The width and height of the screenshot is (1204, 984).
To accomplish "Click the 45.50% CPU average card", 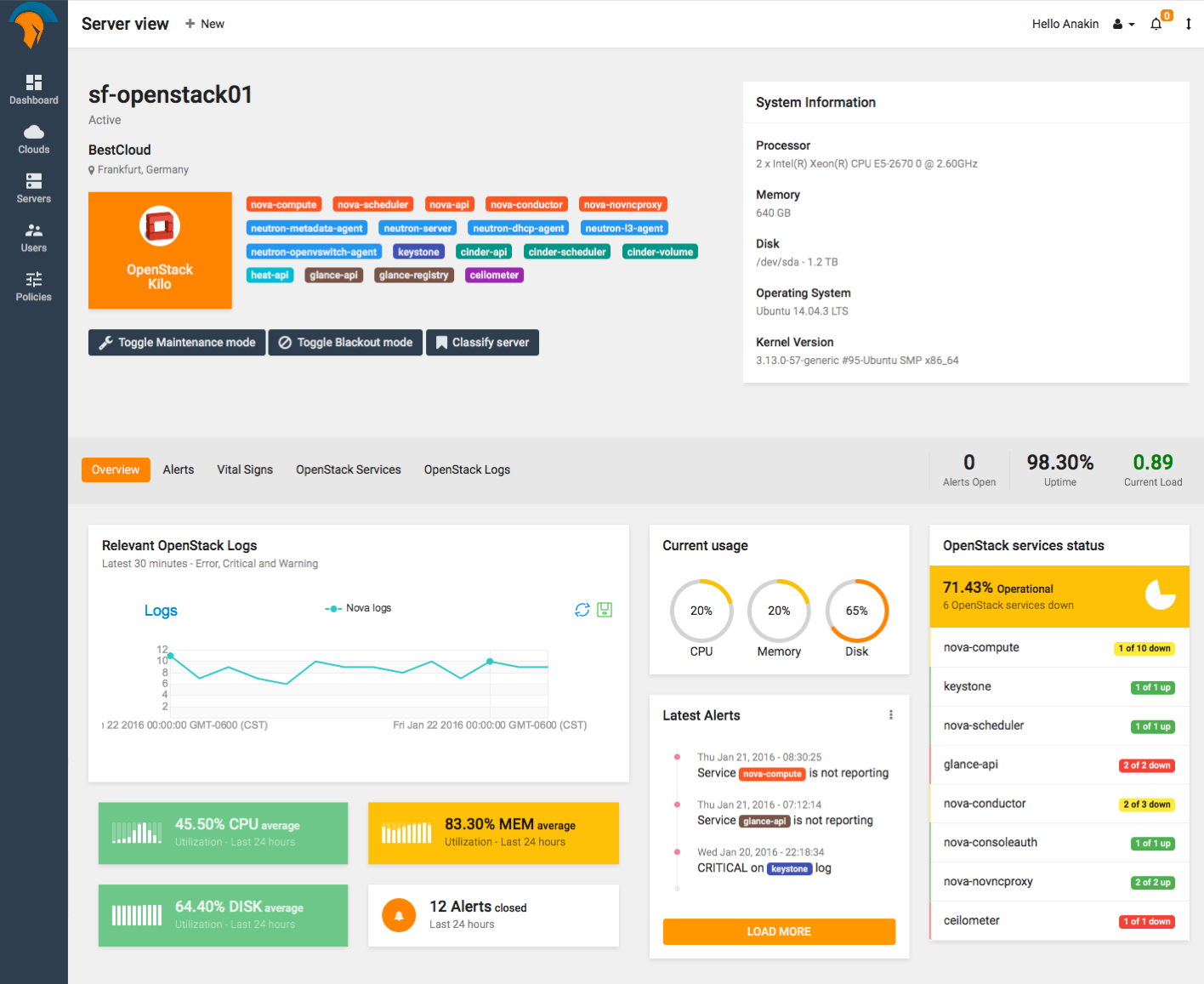I will pos(223,833).
